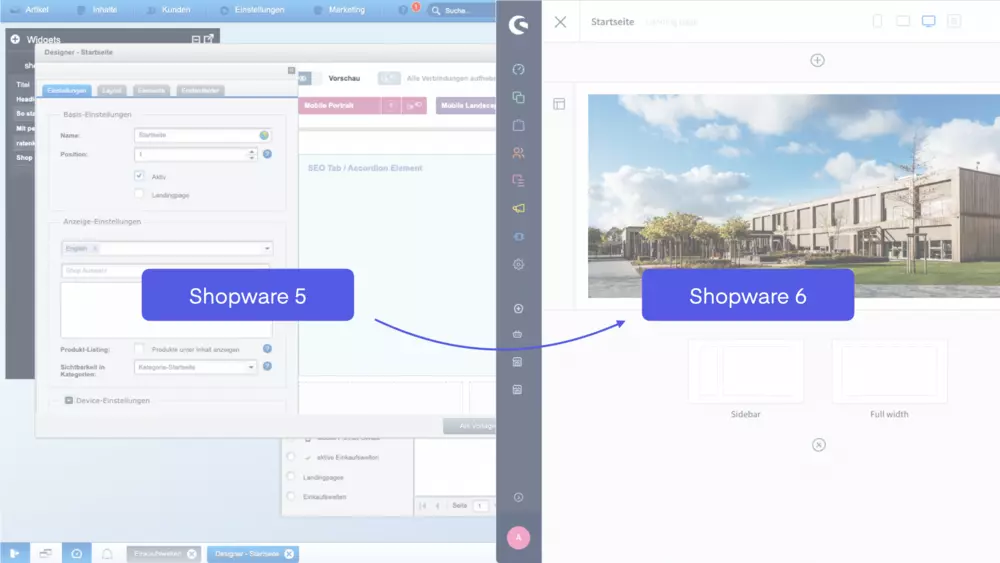Choose the Full width layout thumbnail
Viewport: 1000px width, 563px height.
[890, 371]
